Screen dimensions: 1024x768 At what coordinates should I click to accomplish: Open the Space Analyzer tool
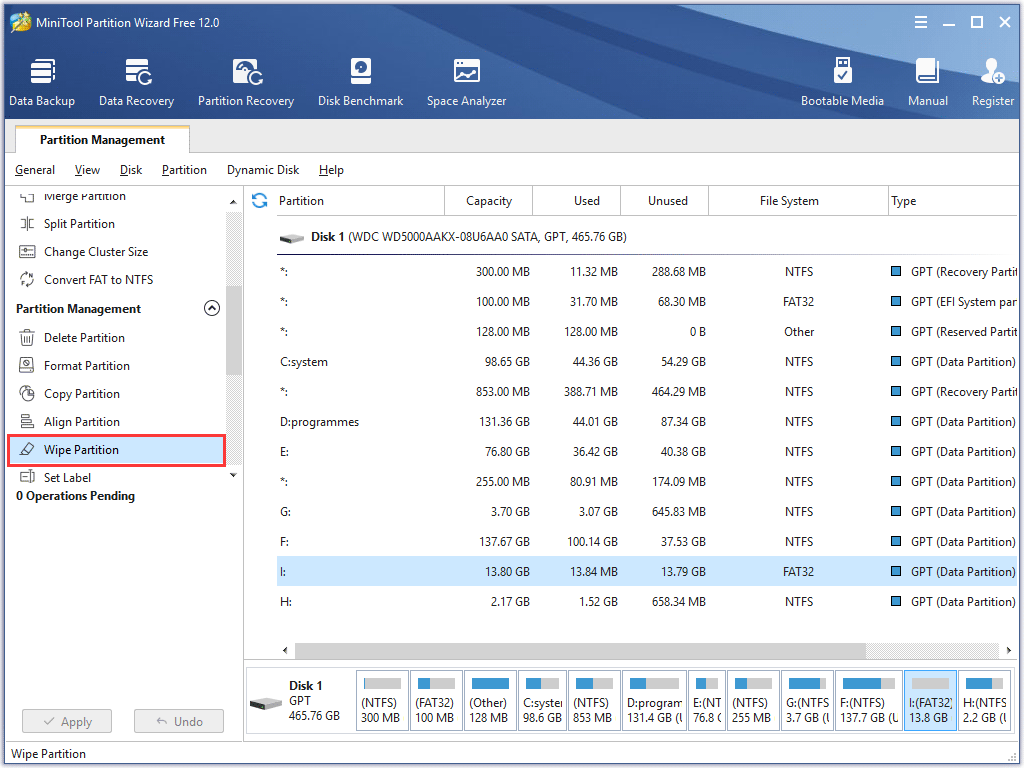[x=466, y=82]
